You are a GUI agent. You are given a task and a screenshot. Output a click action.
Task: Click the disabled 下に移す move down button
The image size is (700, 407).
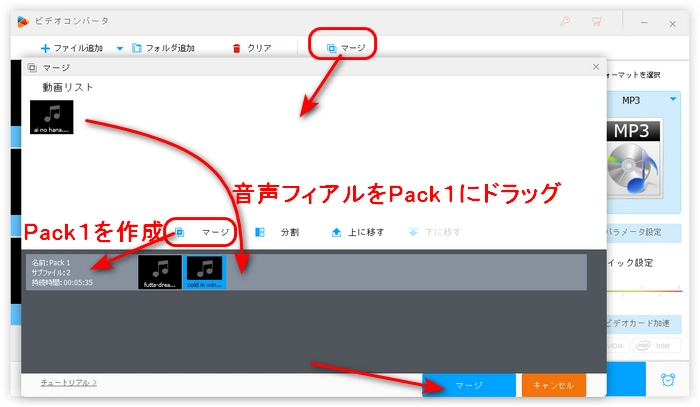tap(434, 232)
